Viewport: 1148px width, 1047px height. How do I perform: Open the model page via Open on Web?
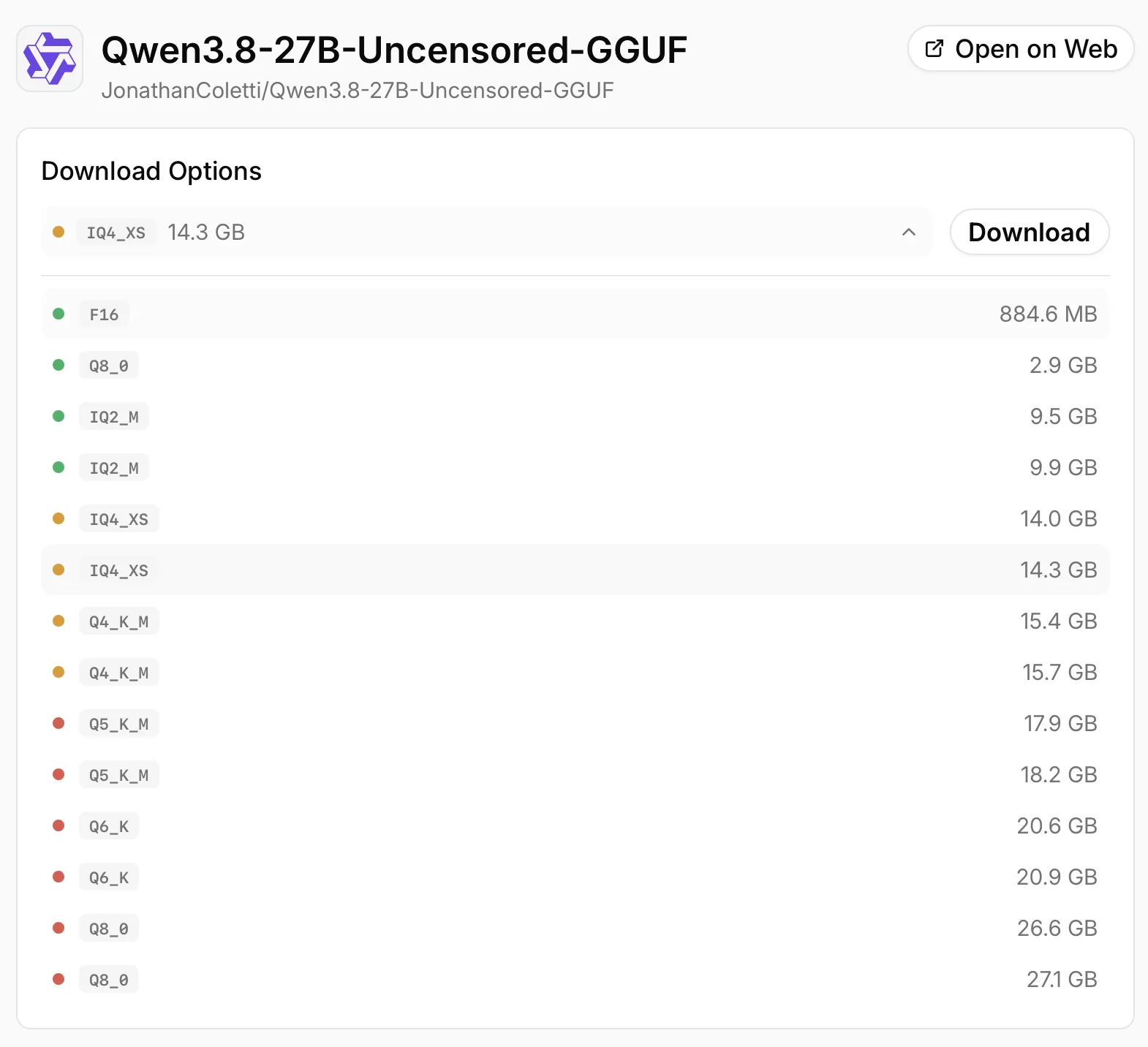[1021, 49]
